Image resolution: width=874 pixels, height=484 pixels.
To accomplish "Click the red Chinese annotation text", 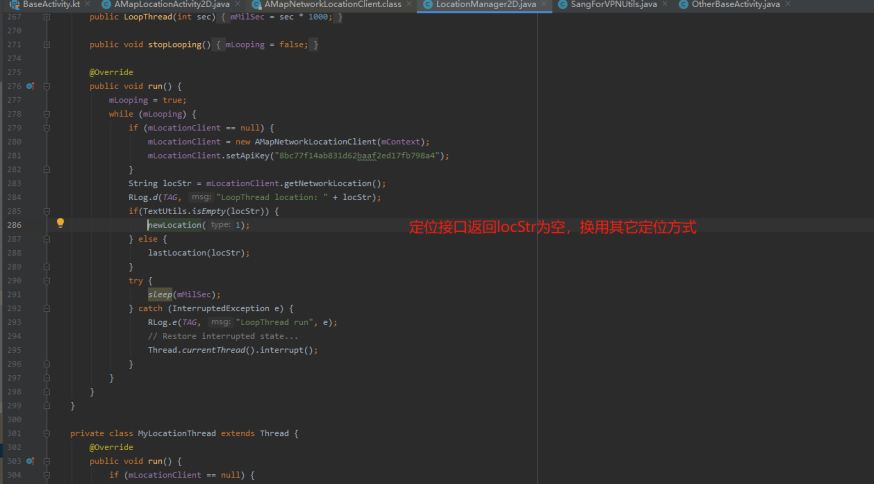I will point(552,228).
